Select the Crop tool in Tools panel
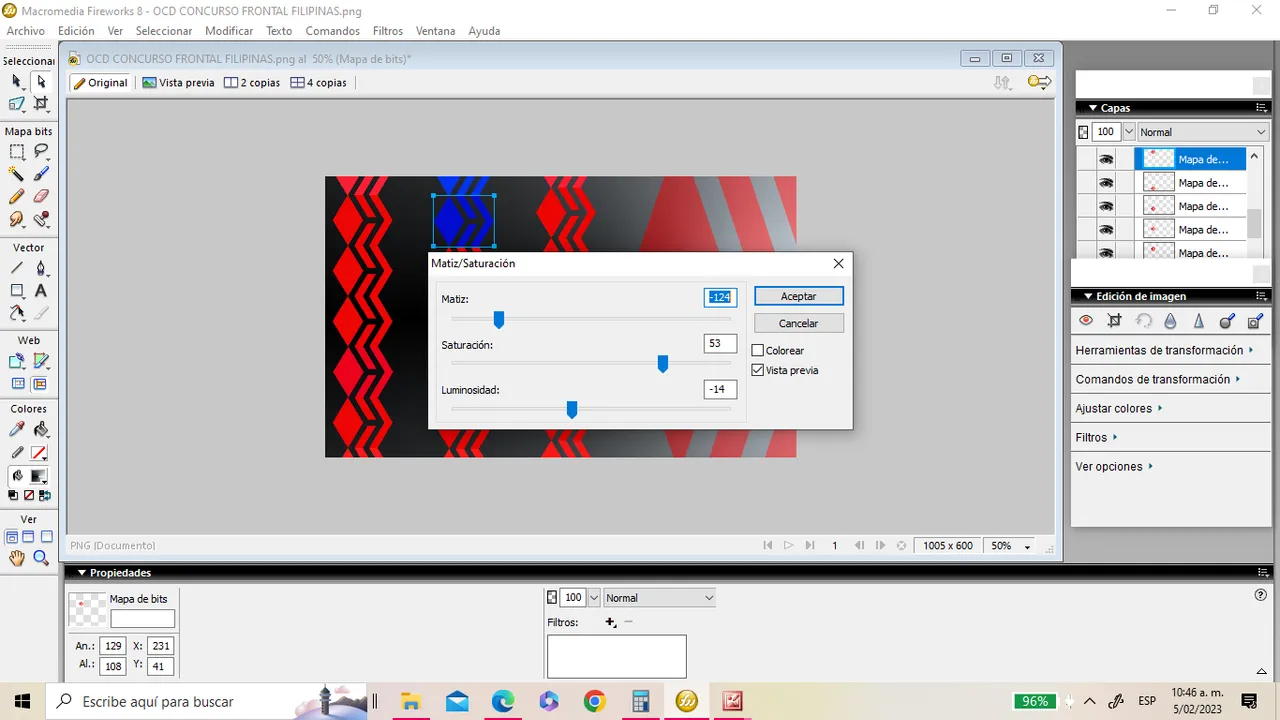Viewport: 1280px width, 720px height. tap(41, 103)
